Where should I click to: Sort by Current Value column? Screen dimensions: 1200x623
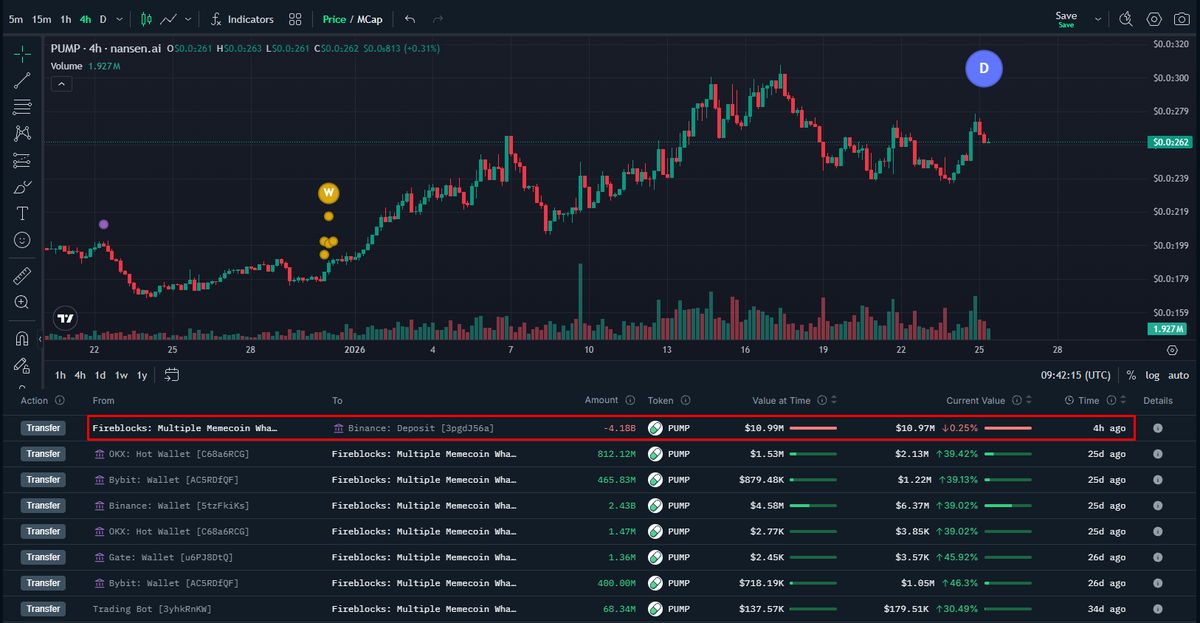pyautogui.click(x=1029, y=400)
